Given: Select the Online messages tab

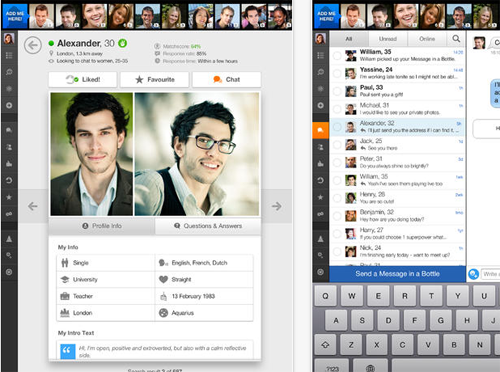Looking at the screenshot, I should (427, 39).
